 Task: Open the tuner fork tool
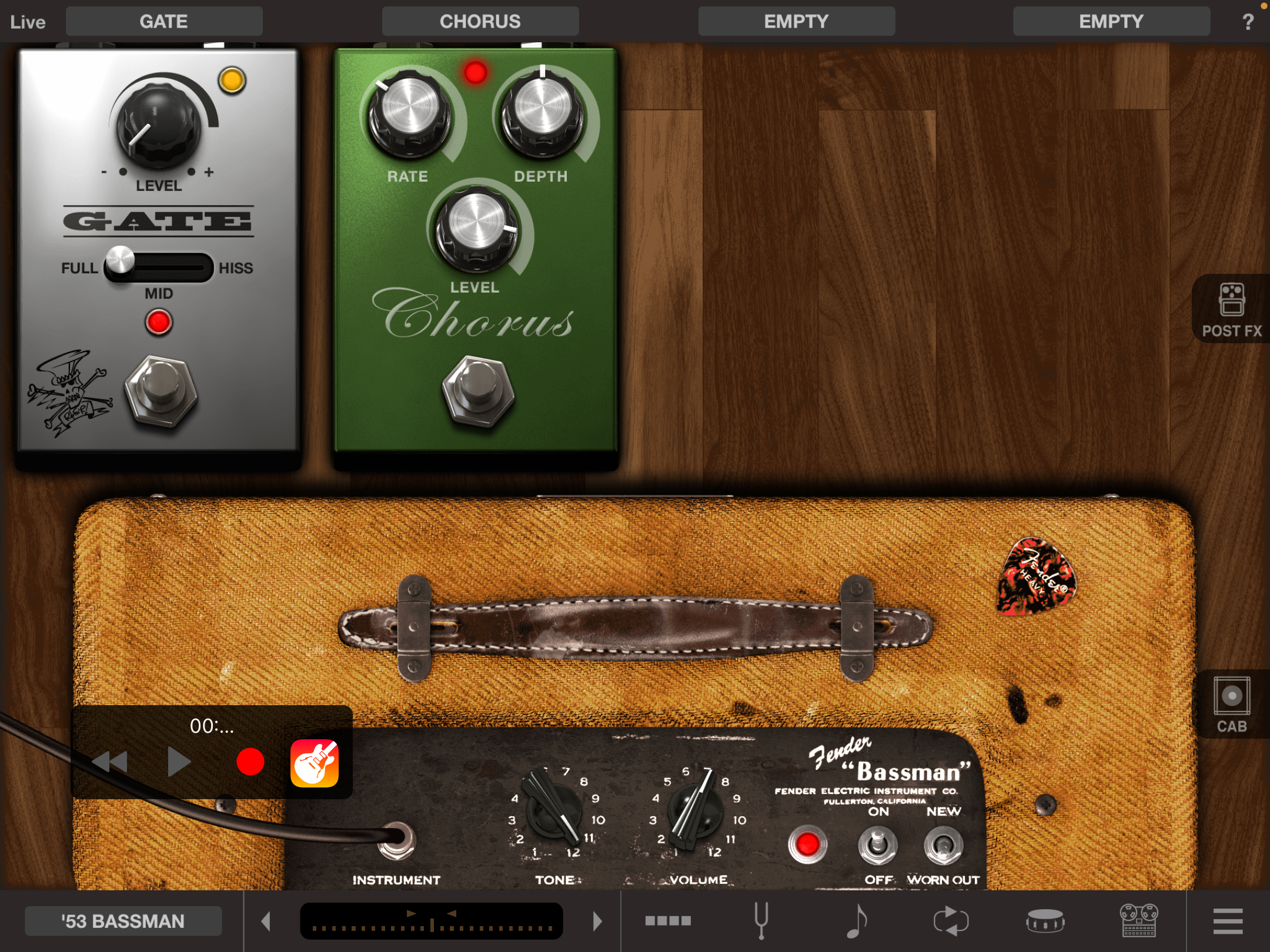[x=761, y=920]
